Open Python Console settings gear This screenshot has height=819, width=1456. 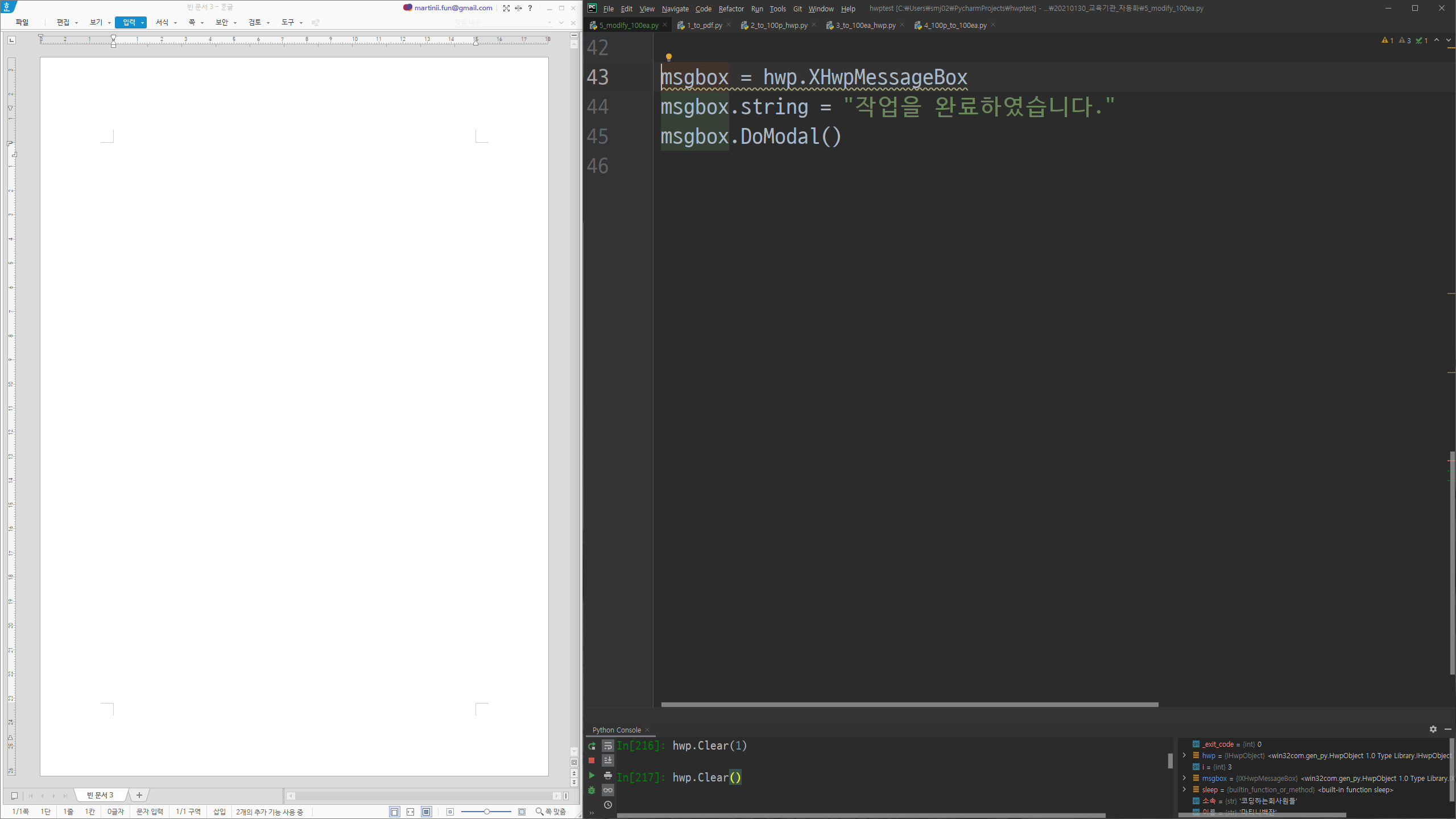[1433, 729]
